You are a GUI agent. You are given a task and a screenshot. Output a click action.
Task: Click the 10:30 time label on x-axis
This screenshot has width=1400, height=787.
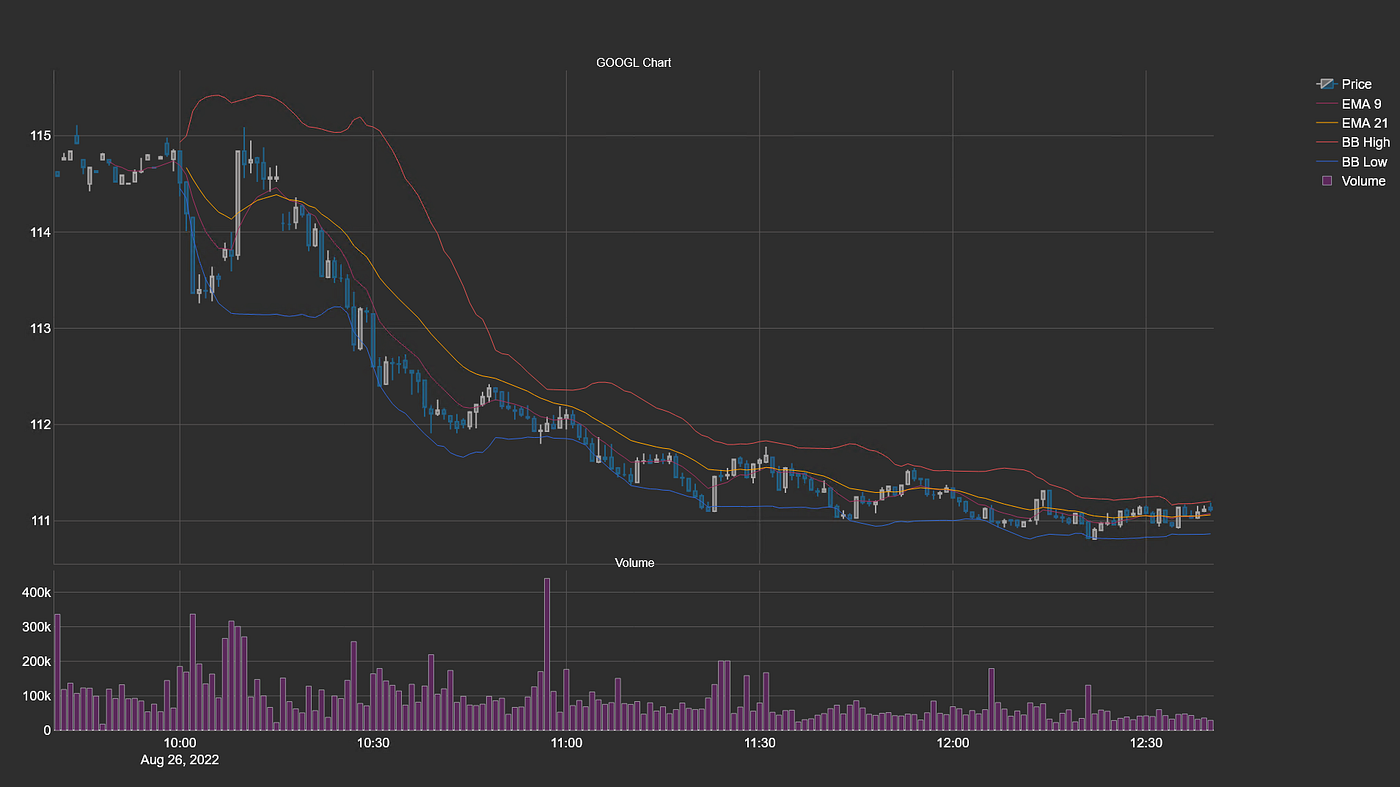pyautogui.click(x=373, y=743)
